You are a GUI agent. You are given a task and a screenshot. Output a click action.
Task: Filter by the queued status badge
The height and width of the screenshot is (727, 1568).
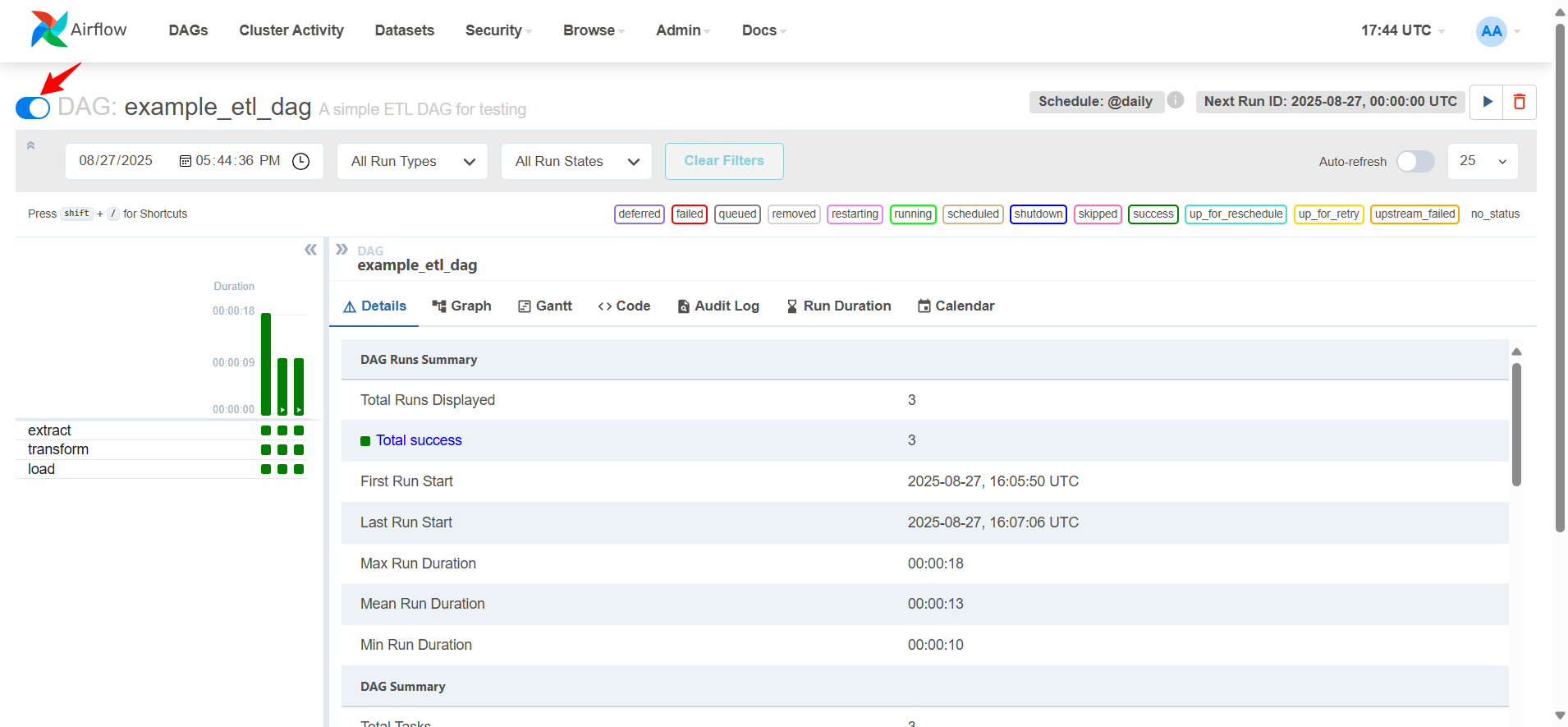(737, 214)
